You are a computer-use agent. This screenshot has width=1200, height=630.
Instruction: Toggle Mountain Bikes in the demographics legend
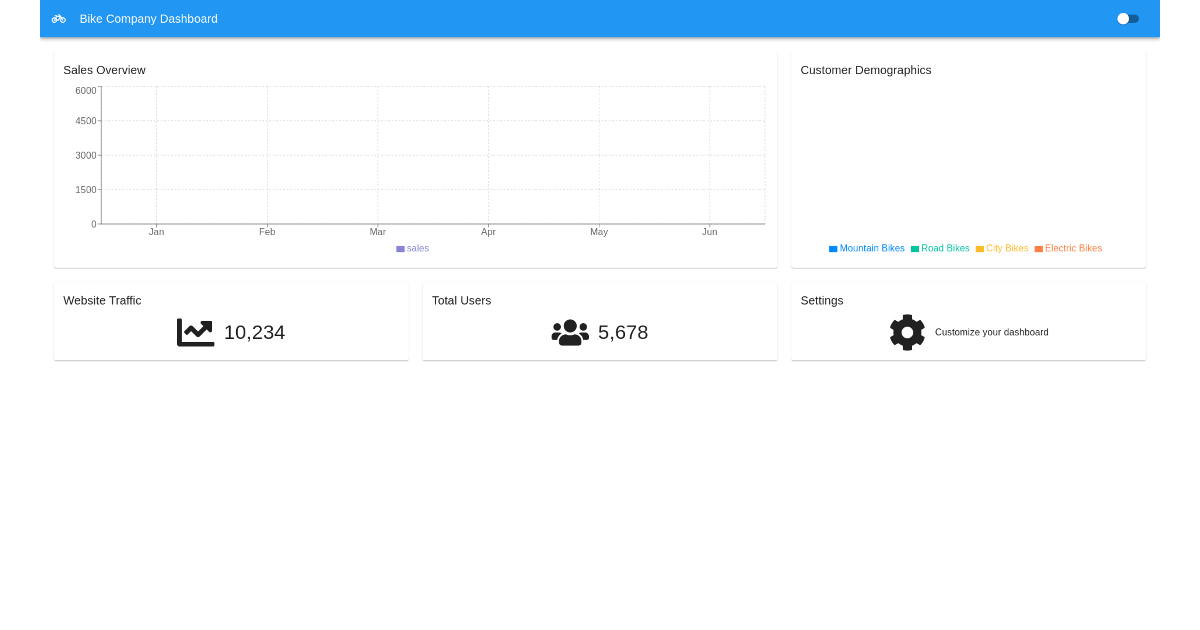[866, 248]
